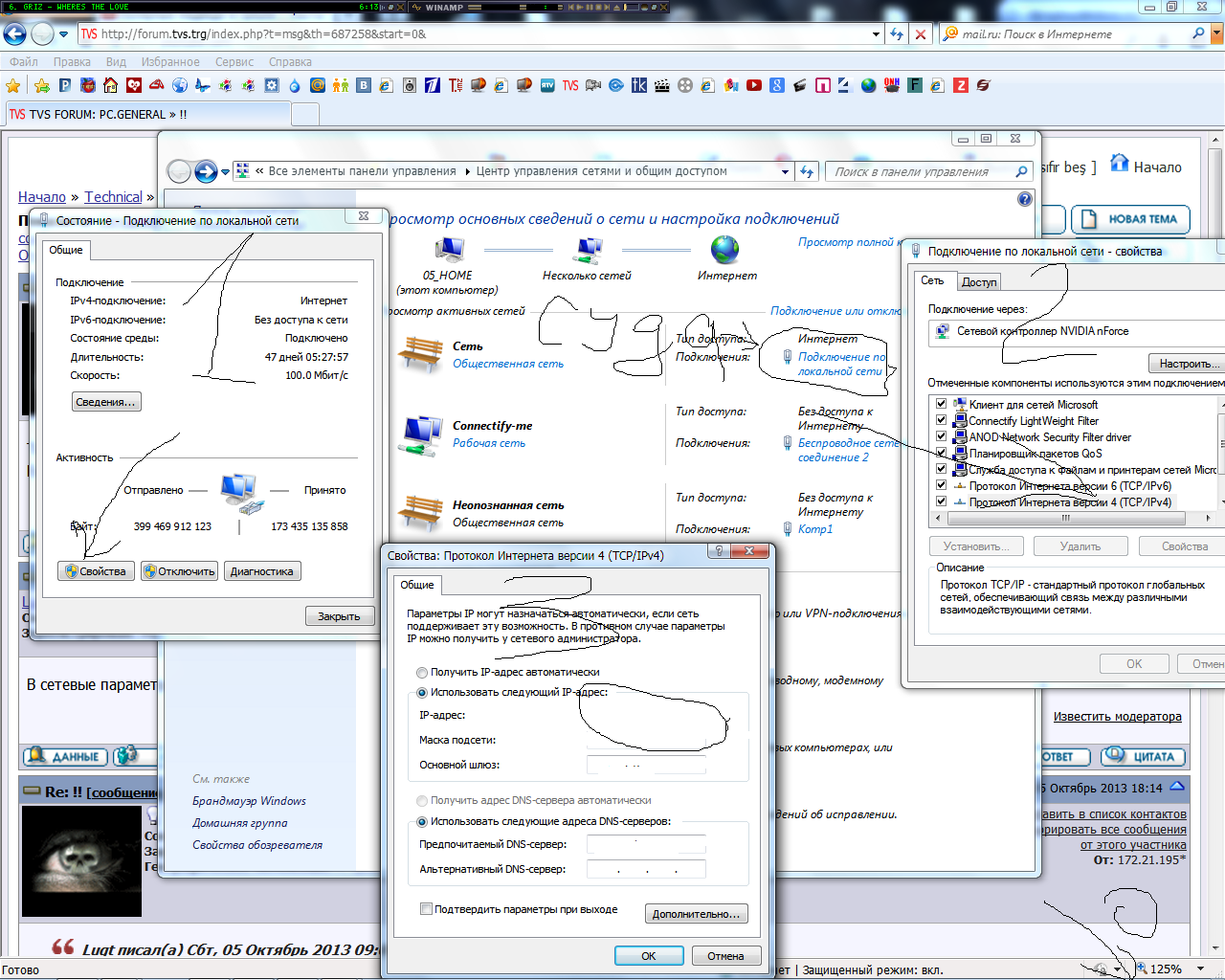Open the 'Брандмауэр Windows' link

pyautogui.click(x=249, y=801)
